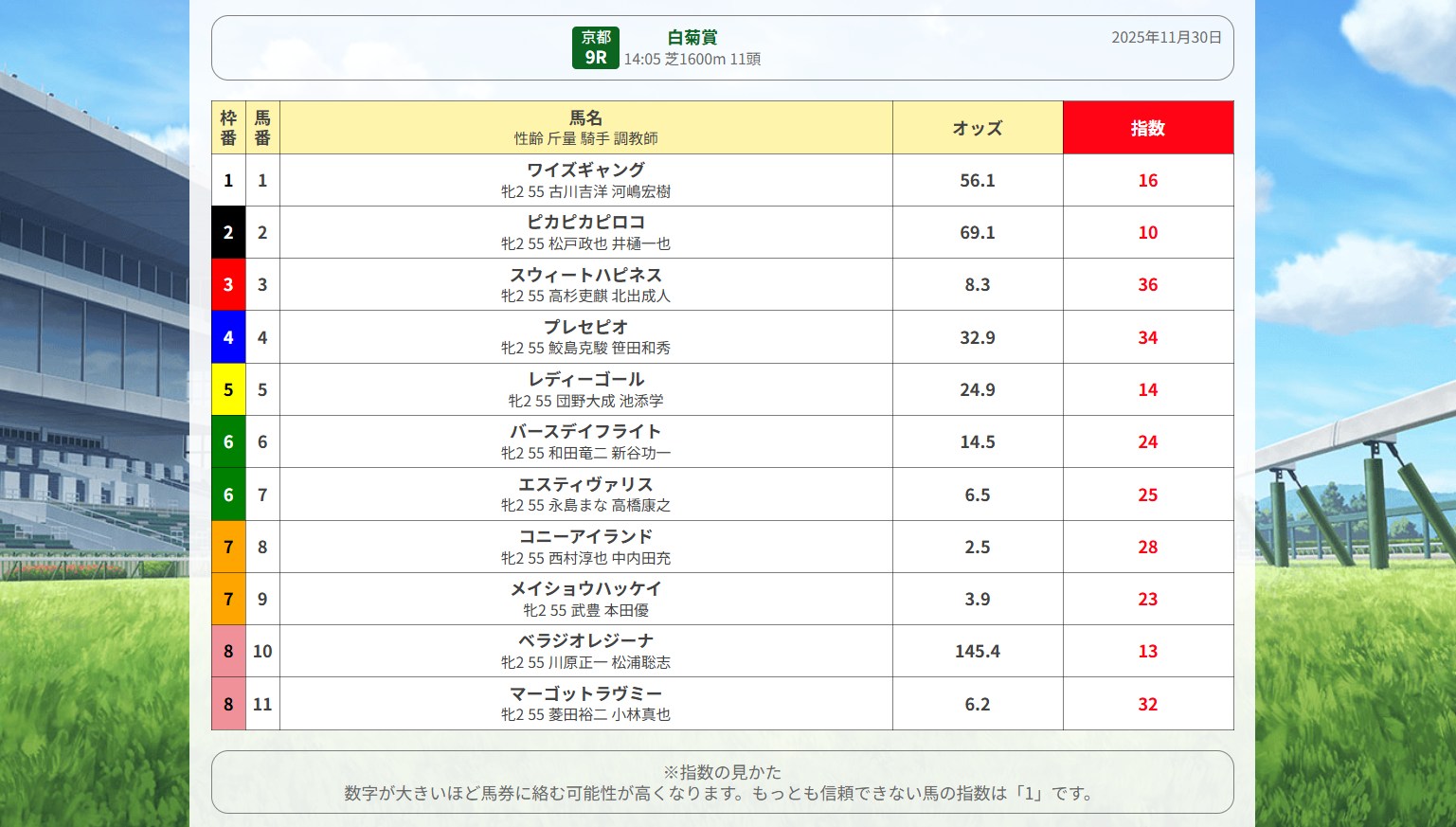Click odds value 2.5 for コニーアイランド

(x=977, y=547)
